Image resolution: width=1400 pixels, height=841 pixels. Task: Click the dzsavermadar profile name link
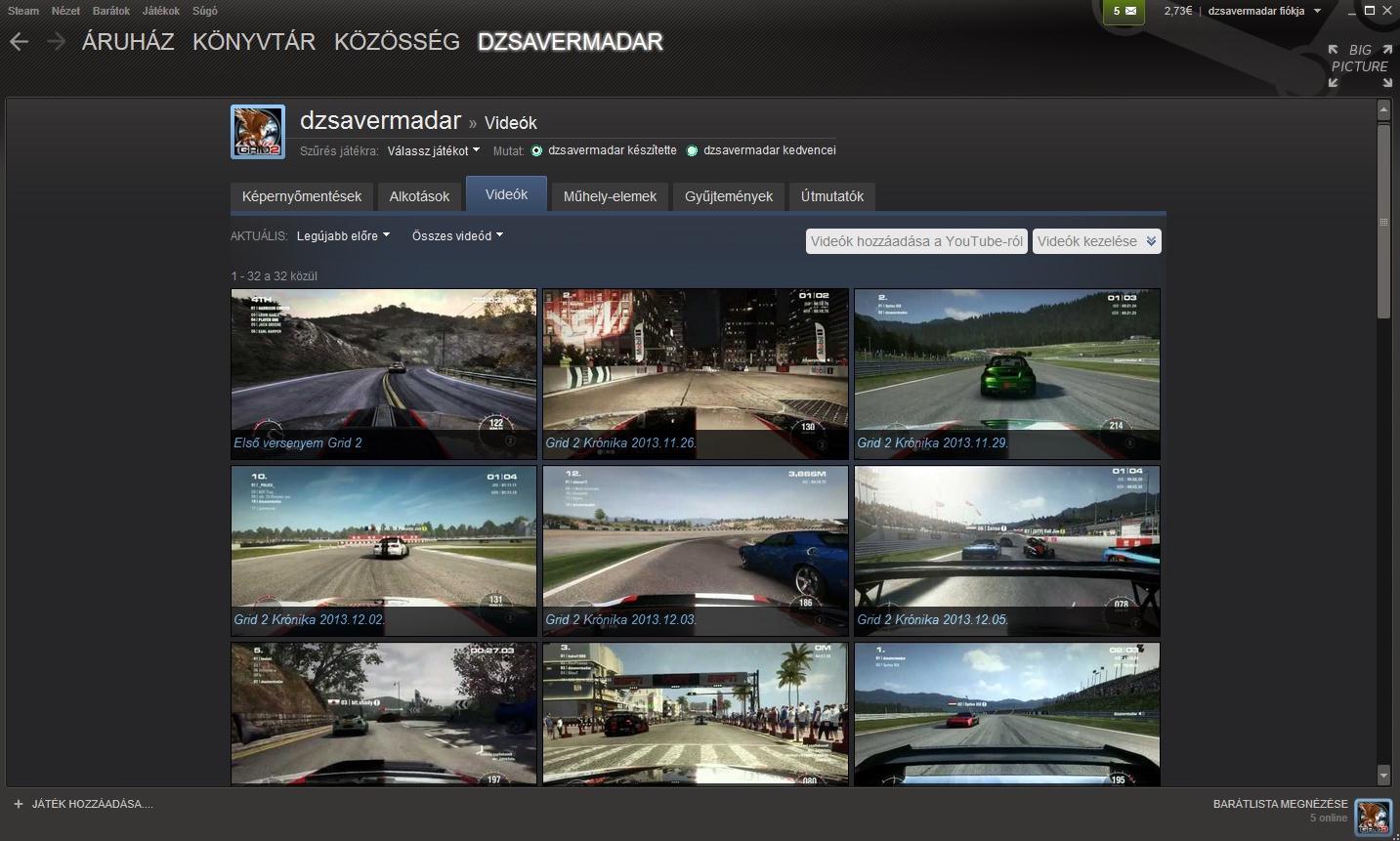(x=380, y=120)
